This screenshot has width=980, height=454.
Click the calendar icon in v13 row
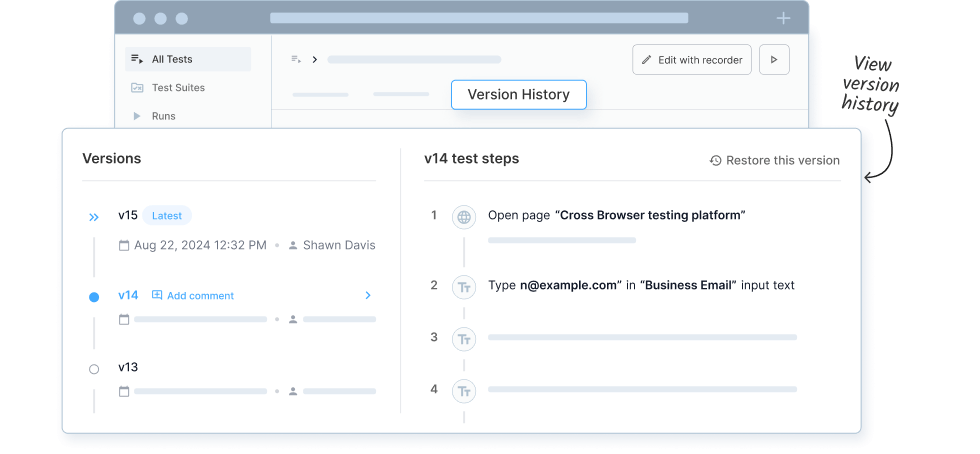coord(124,391)
